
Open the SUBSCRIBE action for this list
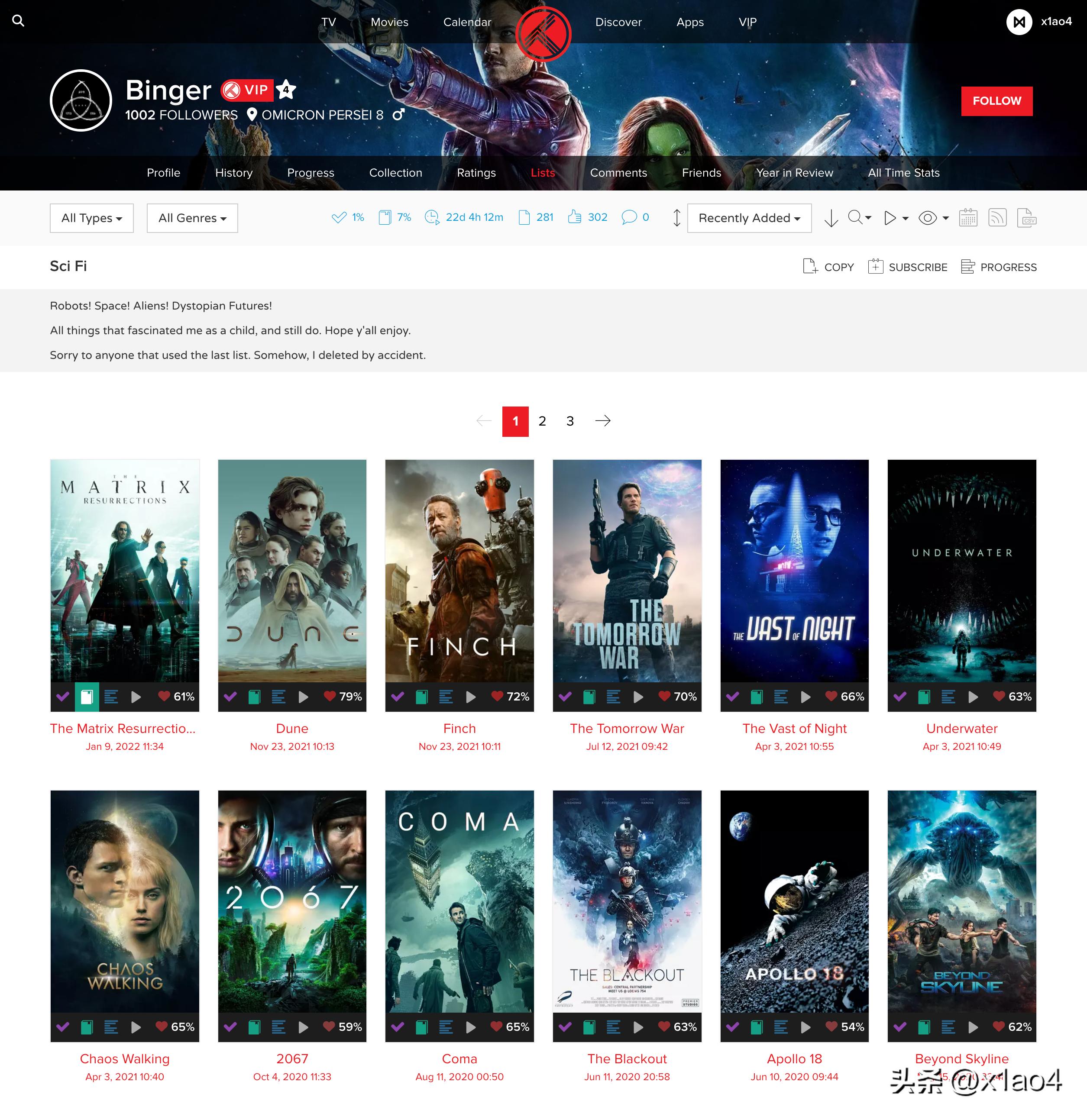pyautogui.click(x=908, y=267)
